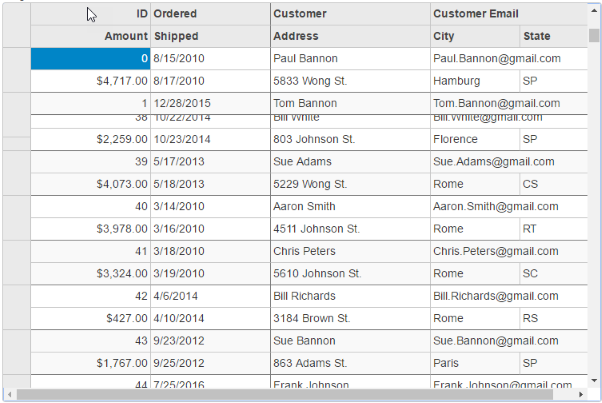Screen dimensions: 602x403
Task: Sort by the Customer column header
Action: 350,14
